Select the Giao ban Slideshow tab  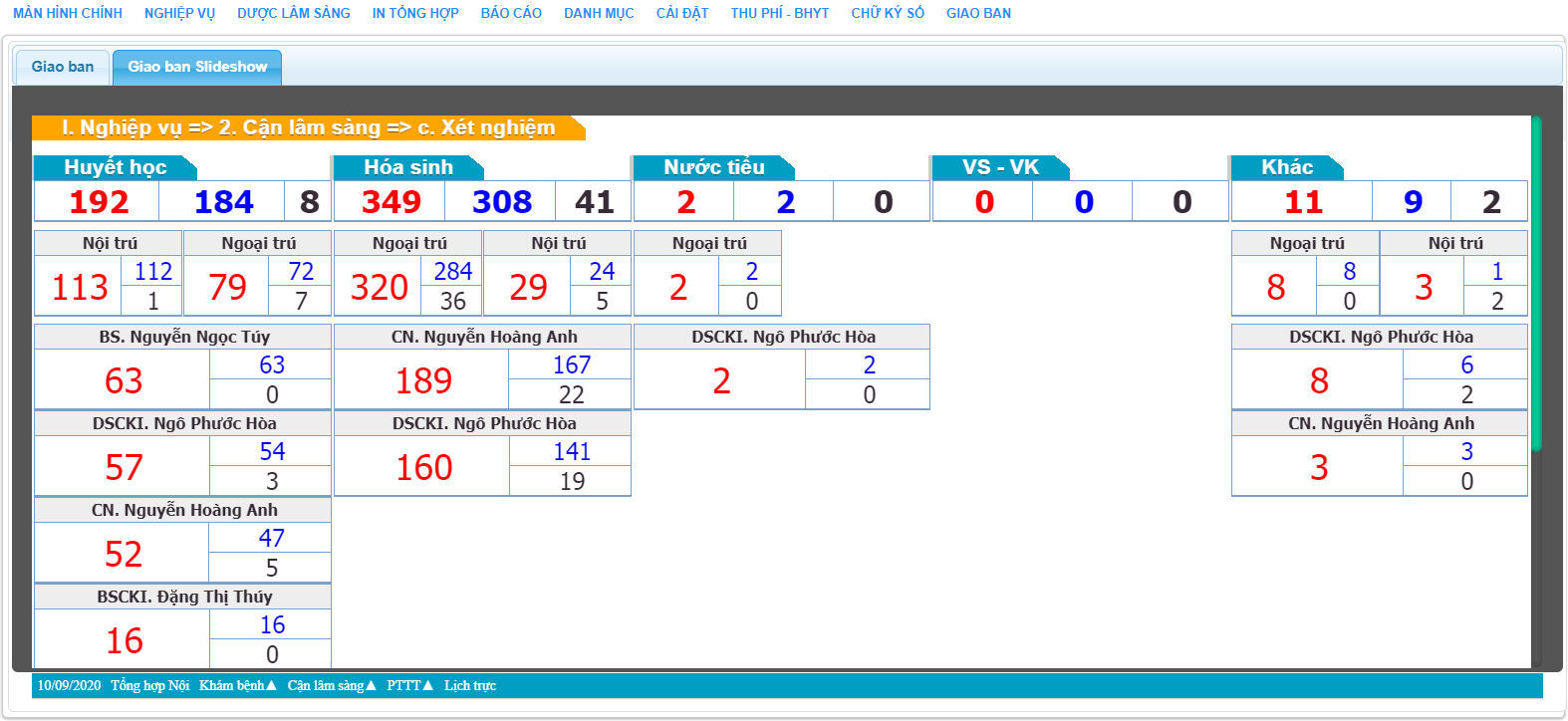click(x=197, y=67)
